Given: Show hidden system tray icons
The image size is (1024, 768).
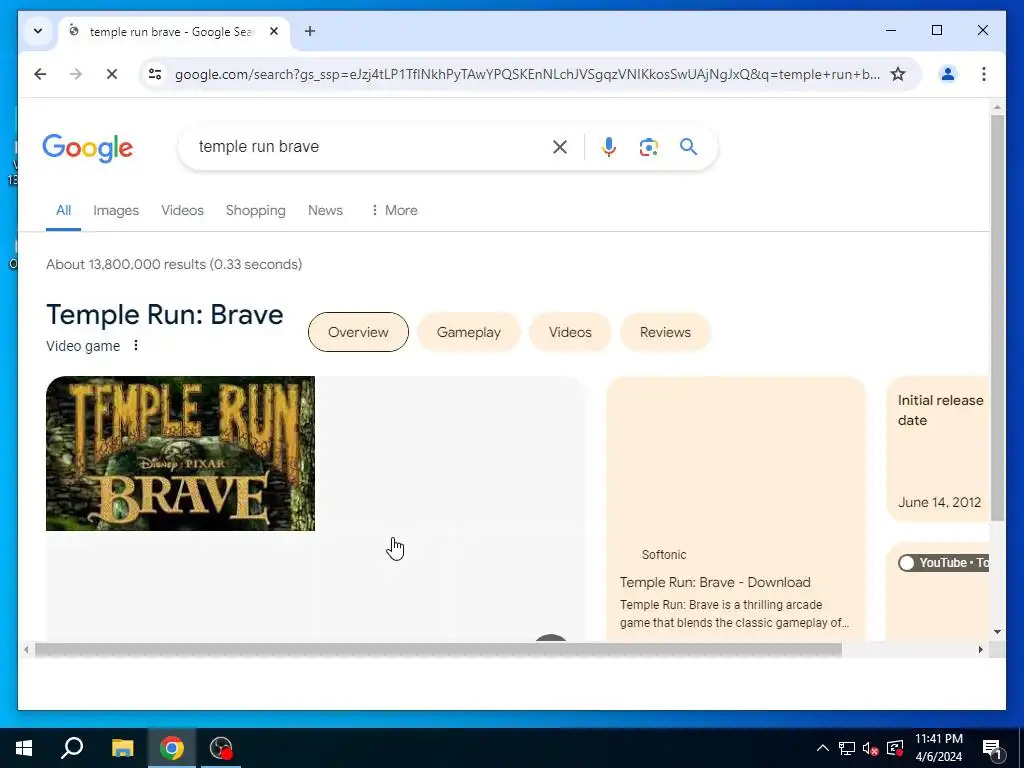Looking at the screenshot, I should point(823,748).
